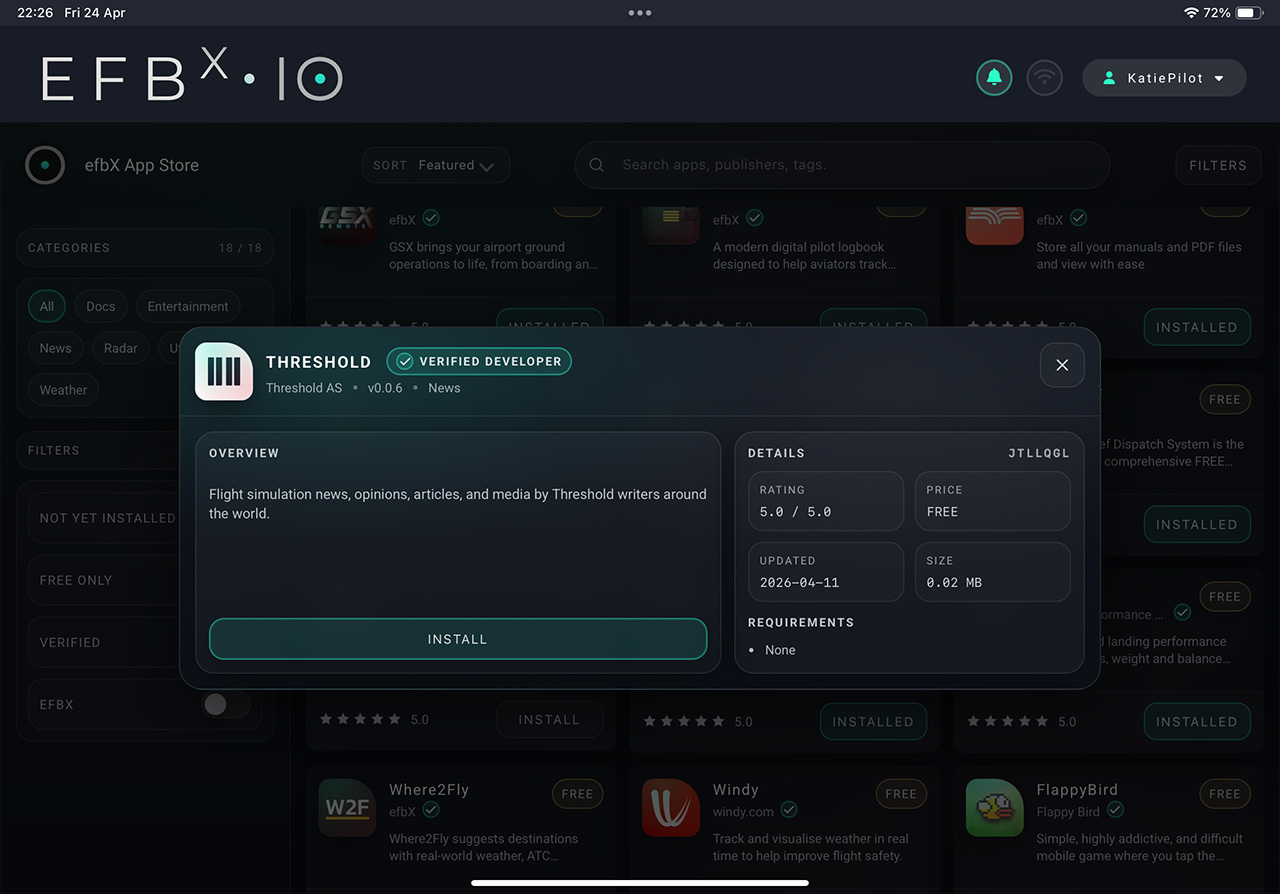
Task: Click the verified checkmark next to windy.com
Action: tap(789, 810)
